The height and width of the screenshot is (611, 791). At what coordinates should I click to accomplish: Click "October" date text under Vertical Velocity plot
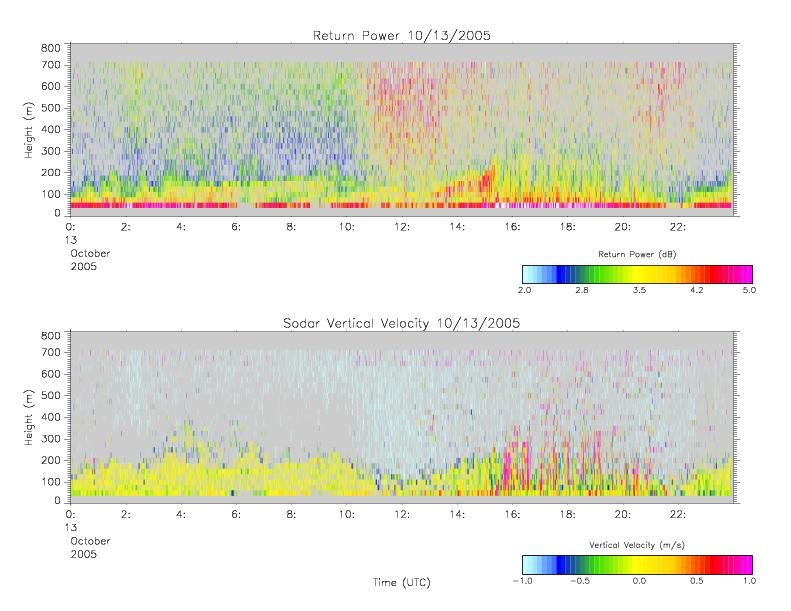click(x=90, y=541)
